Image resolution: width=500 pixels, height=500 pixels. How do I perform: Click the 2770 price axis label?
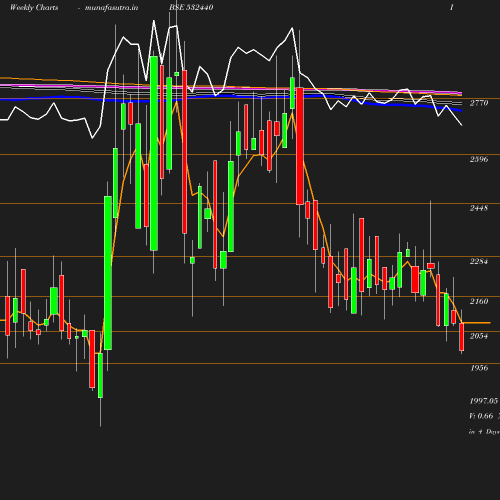[x=479, y=103]
